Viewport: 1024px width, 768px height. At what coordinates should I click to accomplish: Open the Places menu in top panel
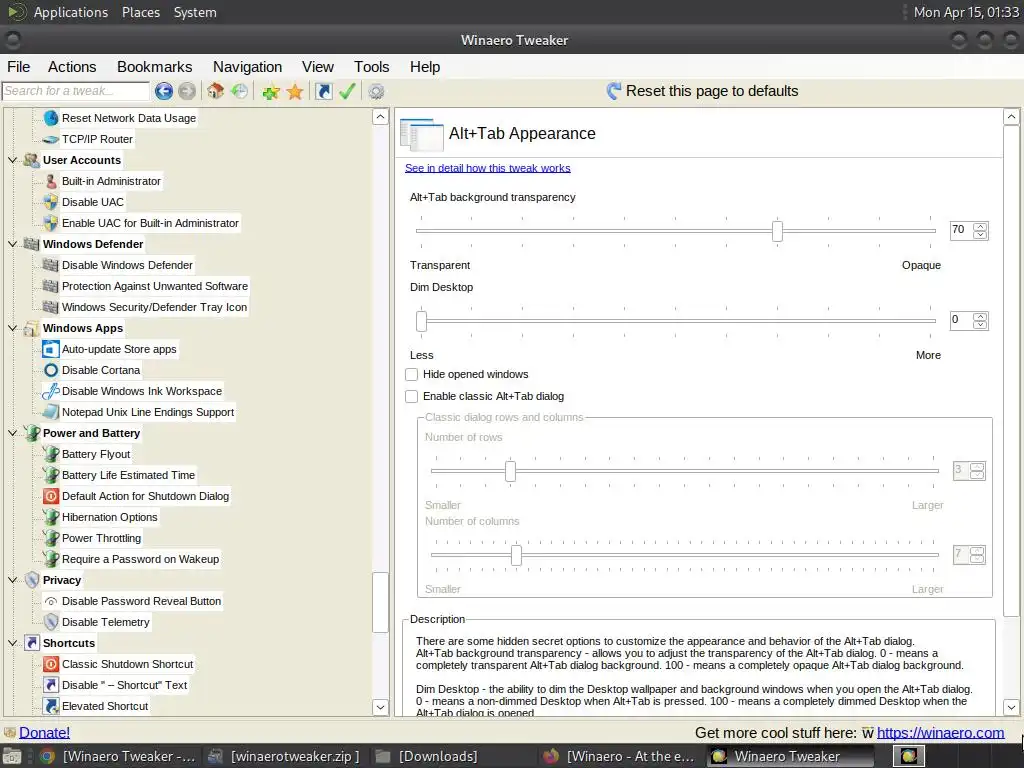141,12
